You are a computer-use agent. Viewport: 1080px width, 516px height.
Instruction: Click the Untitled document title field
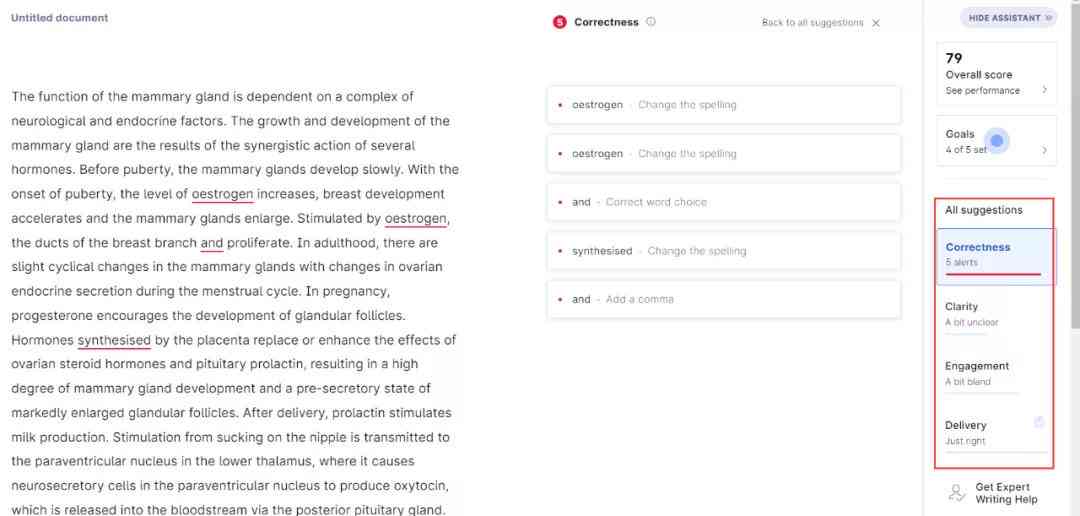coord(59,18)
